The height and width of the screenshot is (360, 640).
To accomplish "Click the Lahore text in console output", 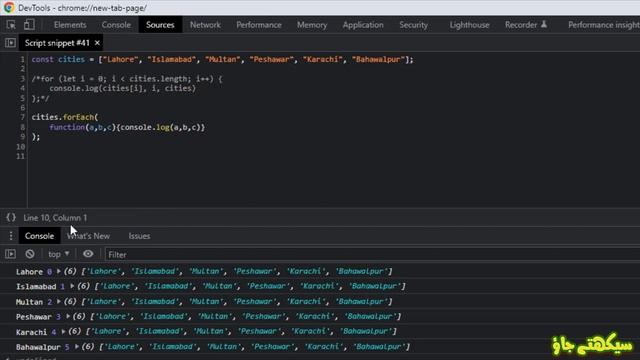I will (29, 271).
